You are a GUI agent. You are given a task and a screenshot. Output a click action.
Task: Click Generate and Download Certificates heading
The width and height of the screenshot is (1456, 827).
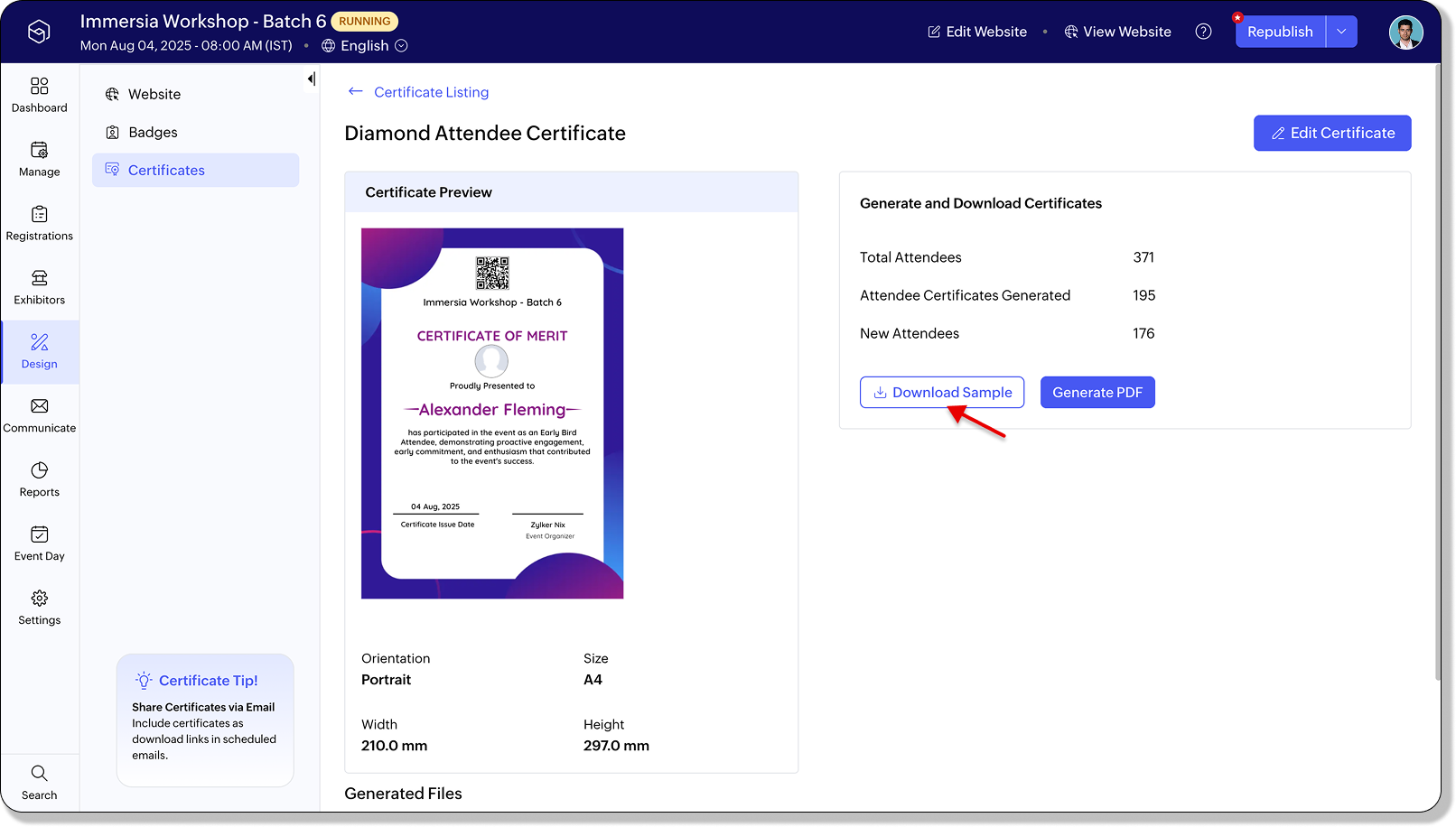tap(981, 203)
